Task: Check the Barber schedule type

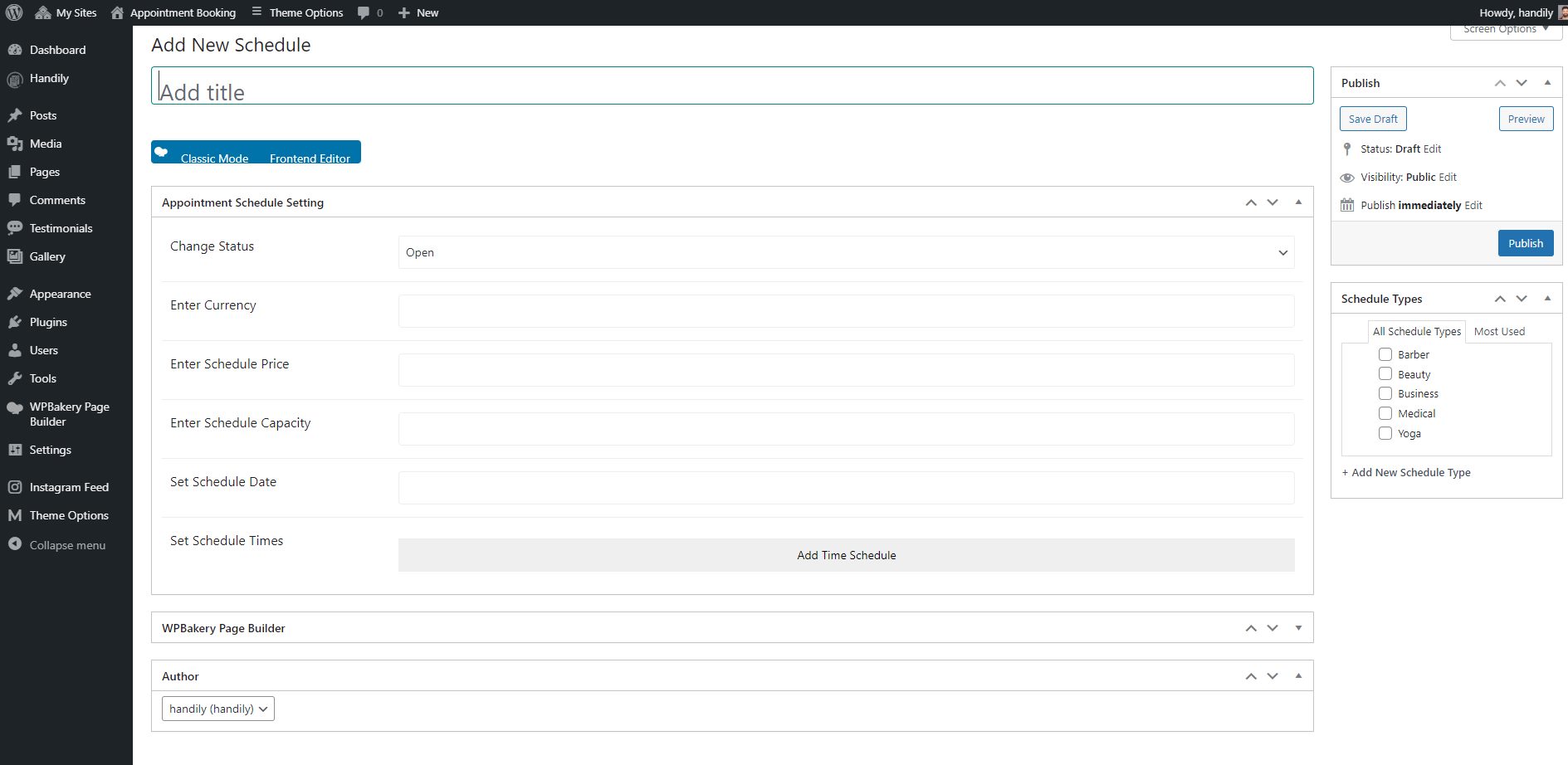Action: point(1385,354)
